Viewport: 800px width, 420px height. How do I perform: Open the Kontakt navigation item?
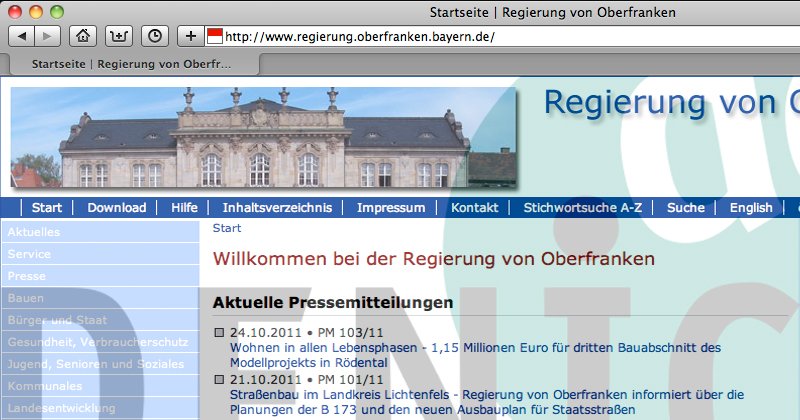point(474,208)
